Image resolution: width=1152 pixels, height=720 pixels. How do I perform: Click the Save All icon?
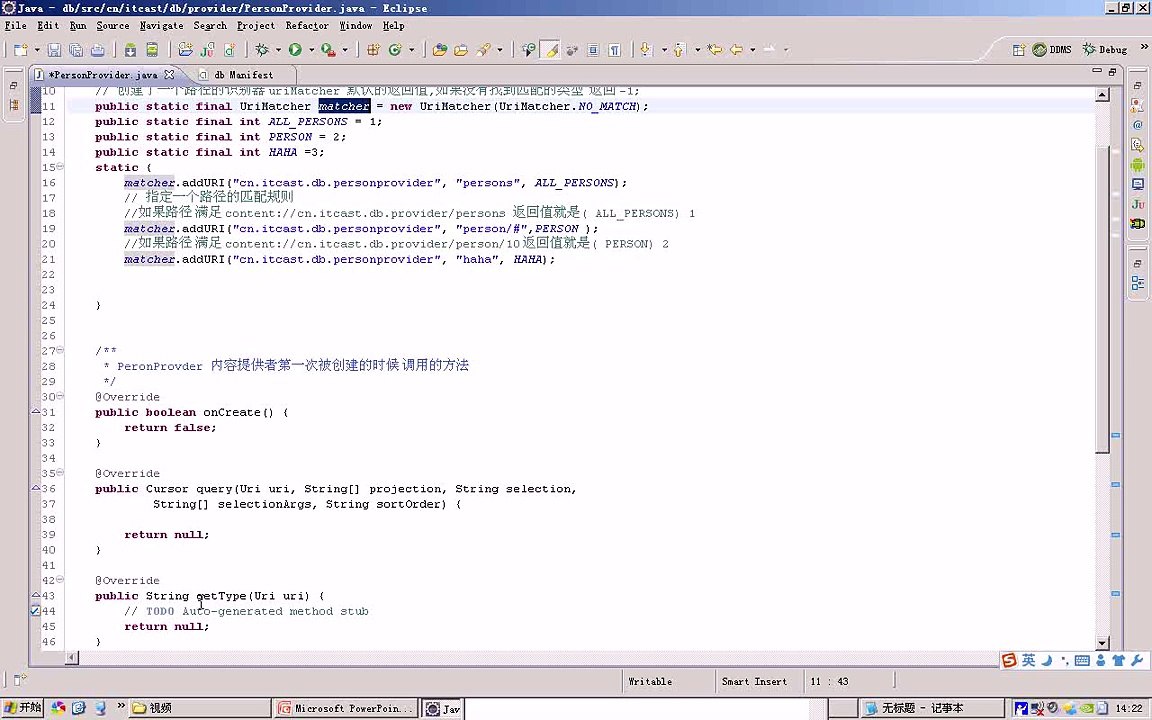[76, 50]
